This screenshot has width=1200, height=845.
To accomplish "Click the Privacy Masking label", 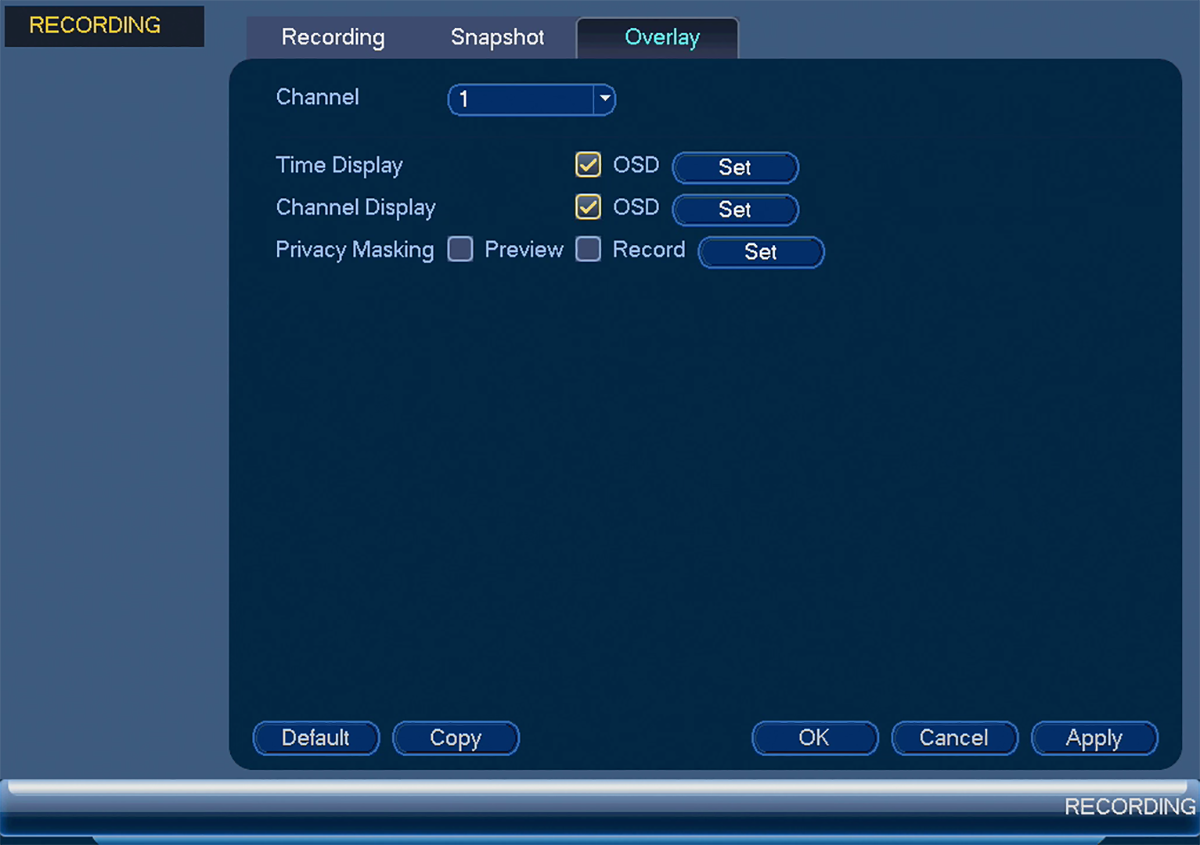I will click(x=355, y=250).
